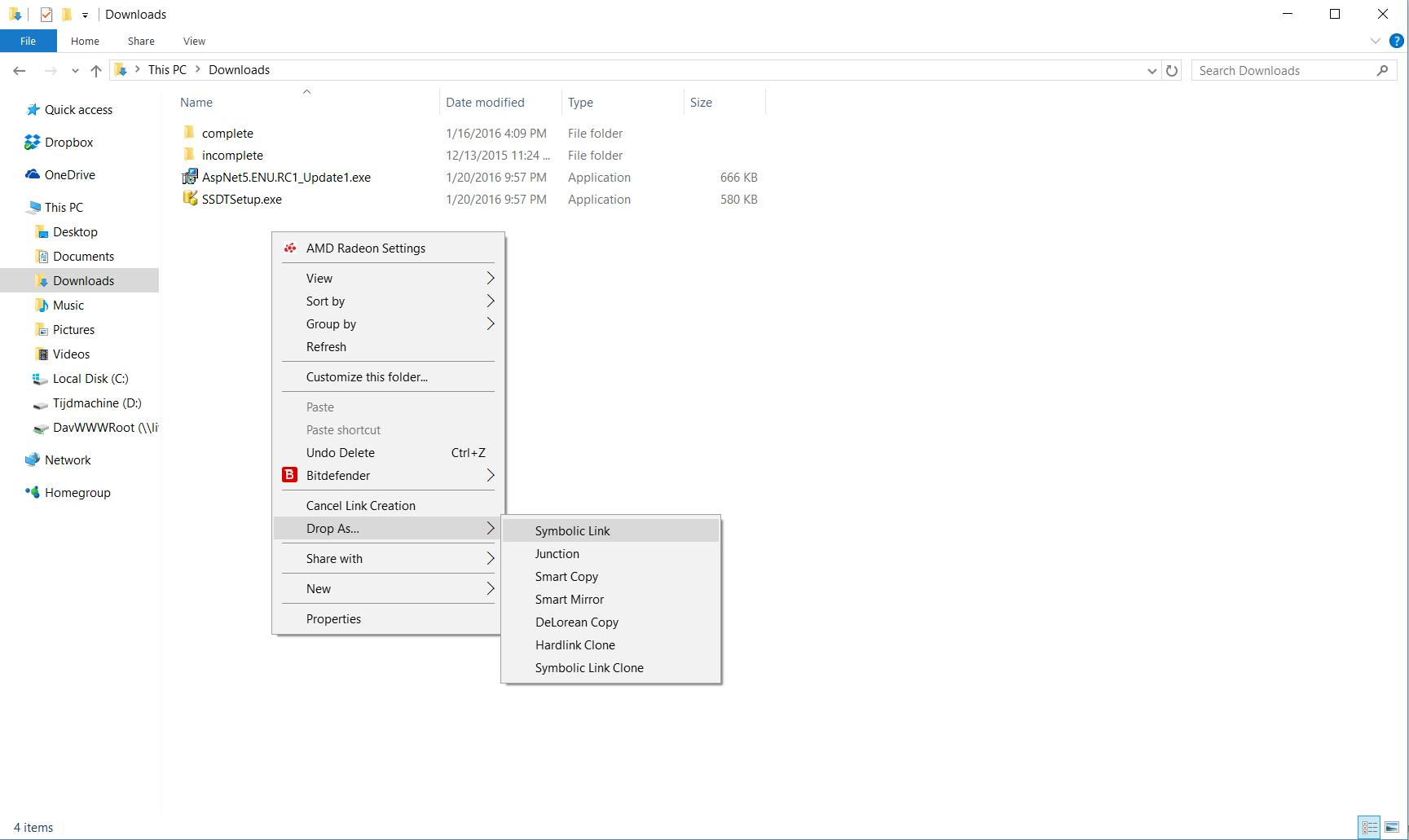Screen dimensions: 1409x840
Task: Drop as Junction
Action: [611, 554]
